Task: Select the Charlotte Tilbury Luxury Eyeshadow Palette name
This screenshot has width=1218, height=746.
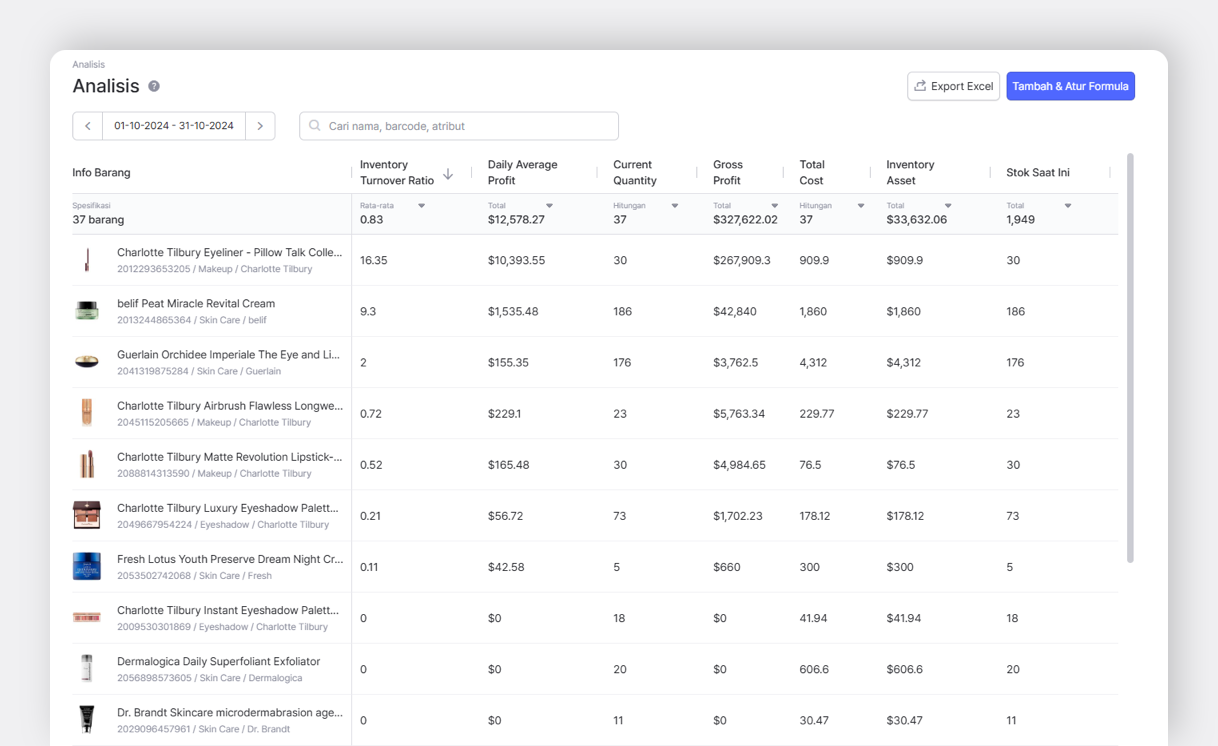Action: coord(228,508)
